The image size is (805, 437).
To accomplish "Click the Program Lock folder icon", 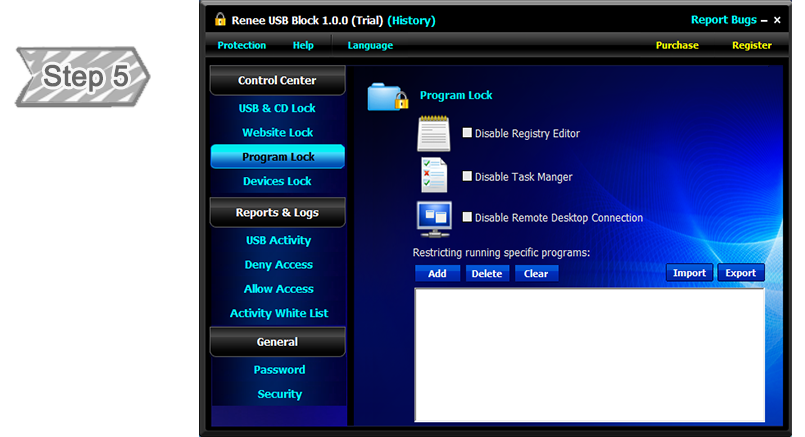I will point(387,96).
